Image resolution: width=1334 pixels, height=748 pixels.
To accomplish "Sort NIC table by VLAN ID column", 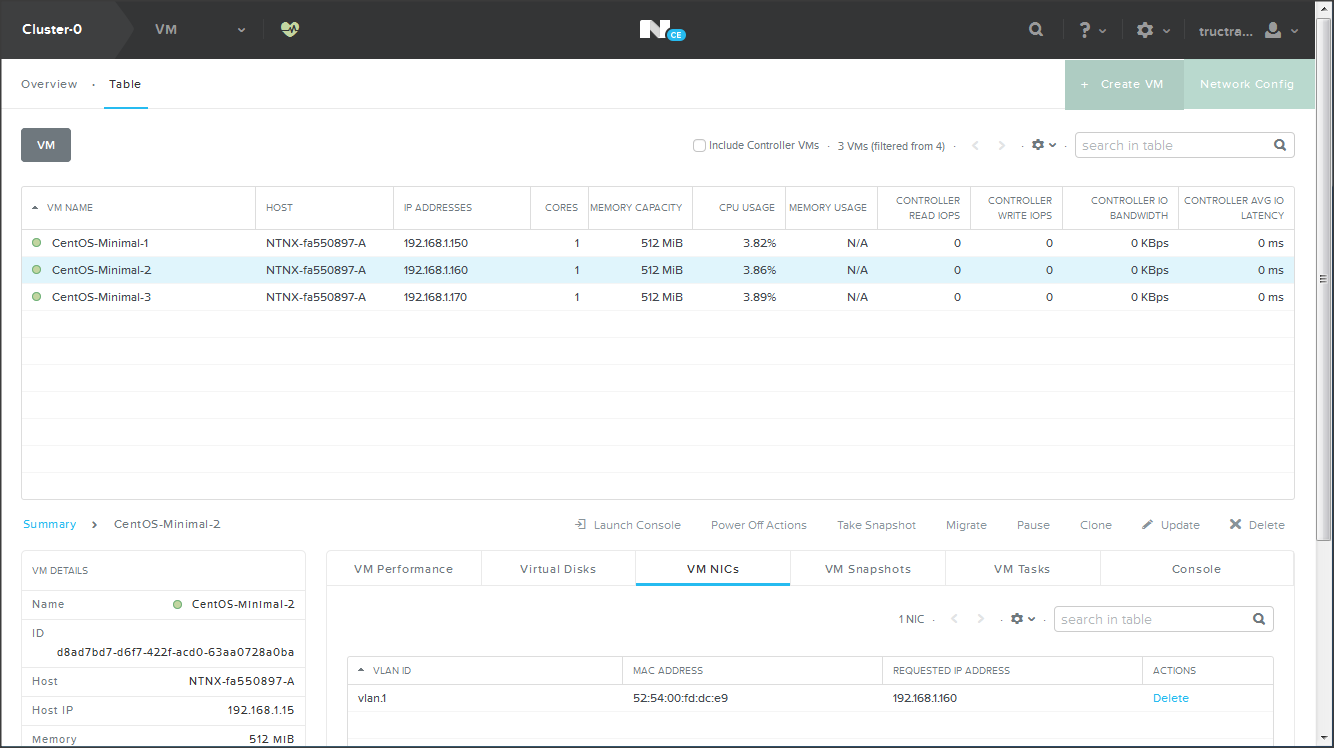I will click(x=392, y=671).
